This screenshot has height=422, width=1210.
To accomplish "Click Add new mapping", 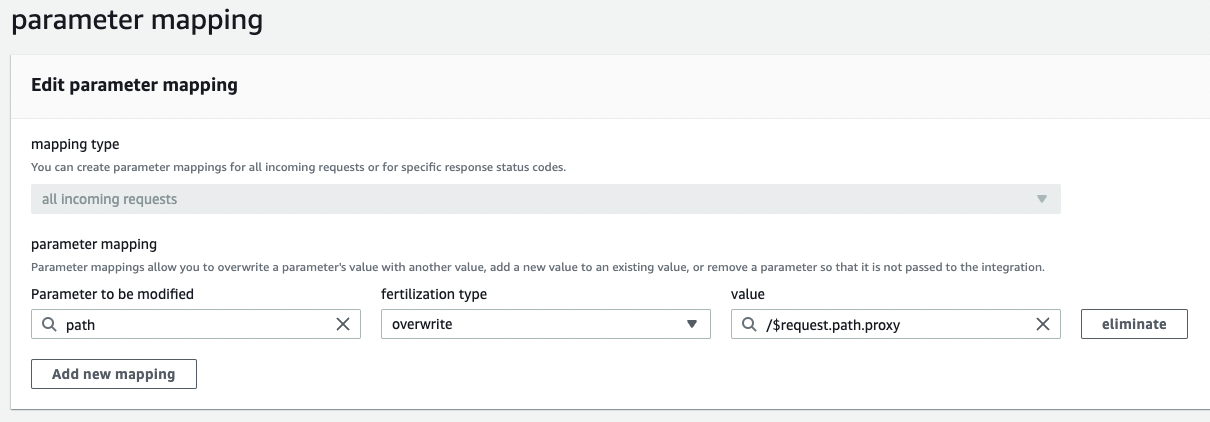I will tap(114, 374).
